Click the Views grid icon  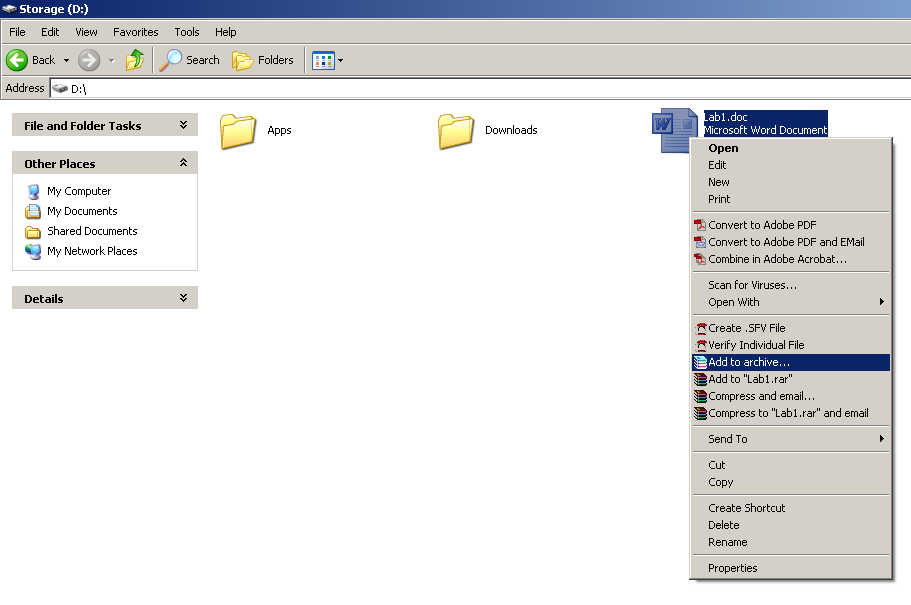tap(323, 60)
